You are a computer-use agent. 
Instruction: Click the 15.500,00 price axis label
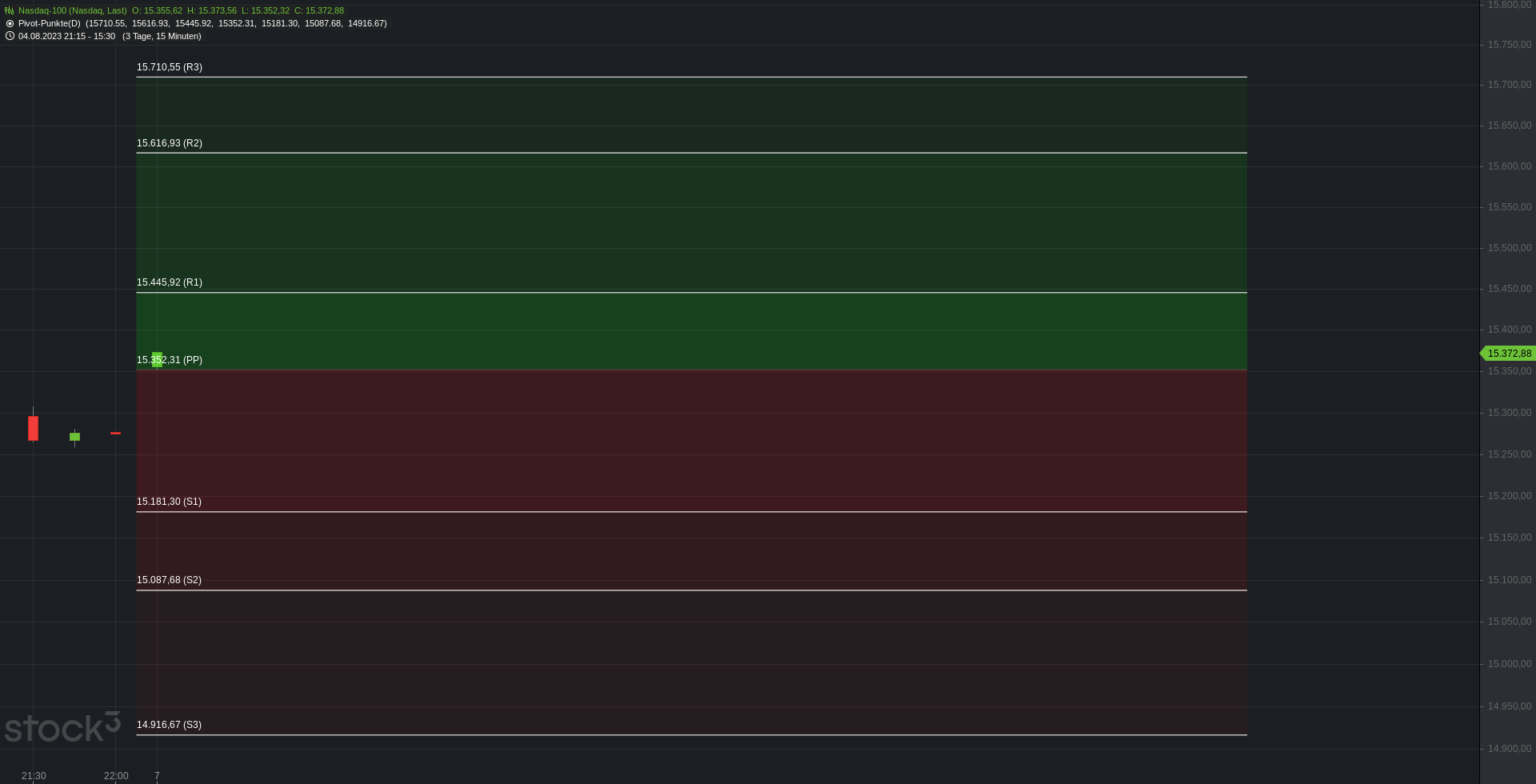(1510, 248)
